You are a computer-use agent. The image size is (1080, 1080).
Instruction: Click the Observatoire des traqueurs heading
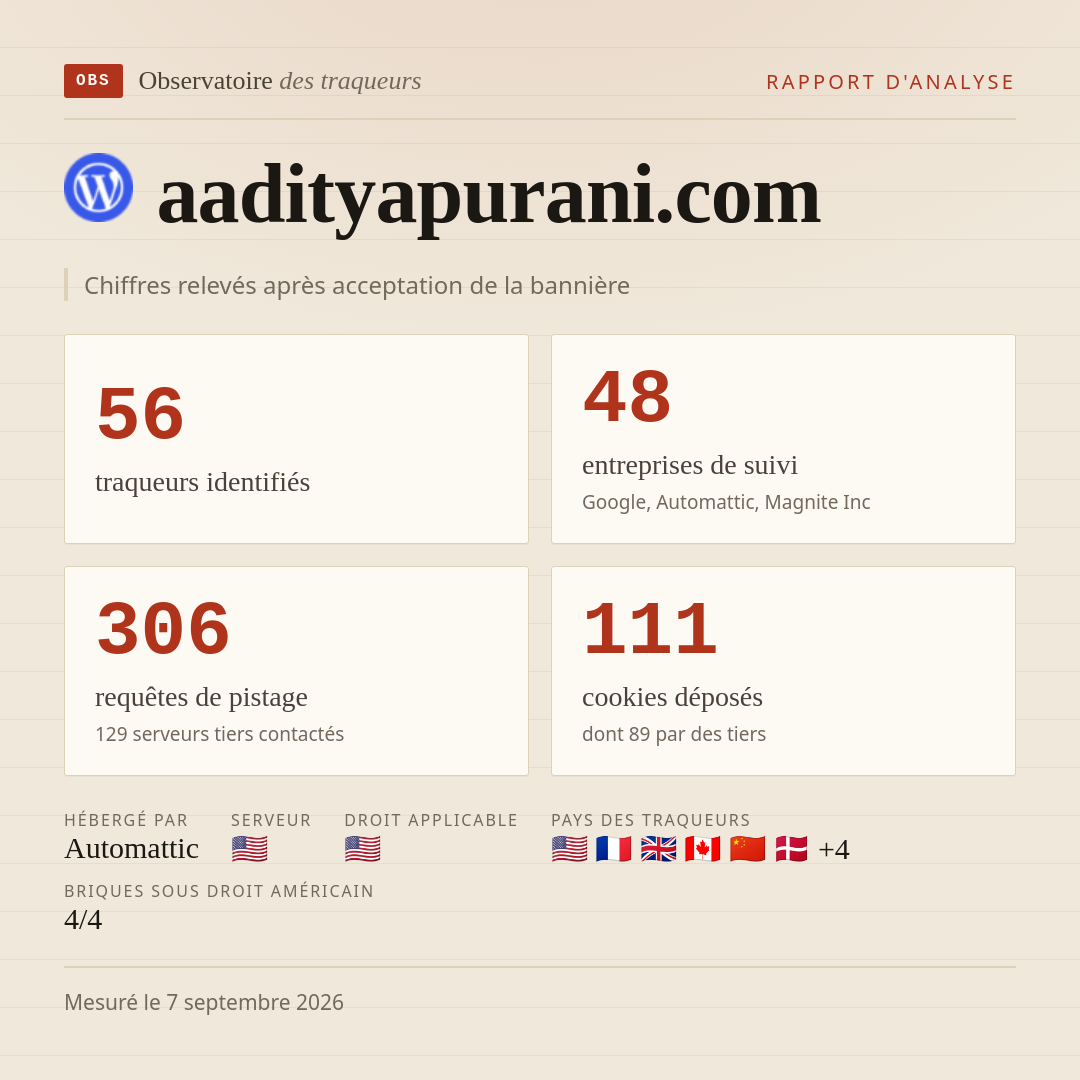(x=280, y=81)
